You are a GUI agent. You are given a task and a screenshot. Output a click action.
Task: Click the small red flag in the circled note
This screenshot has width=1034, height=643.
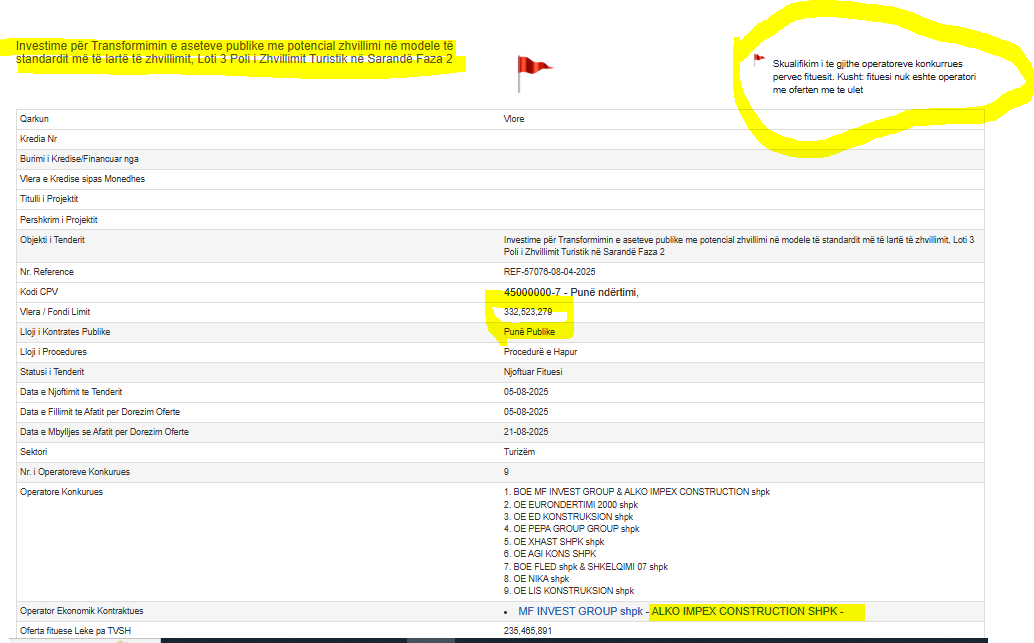click(x=759, y=60)
